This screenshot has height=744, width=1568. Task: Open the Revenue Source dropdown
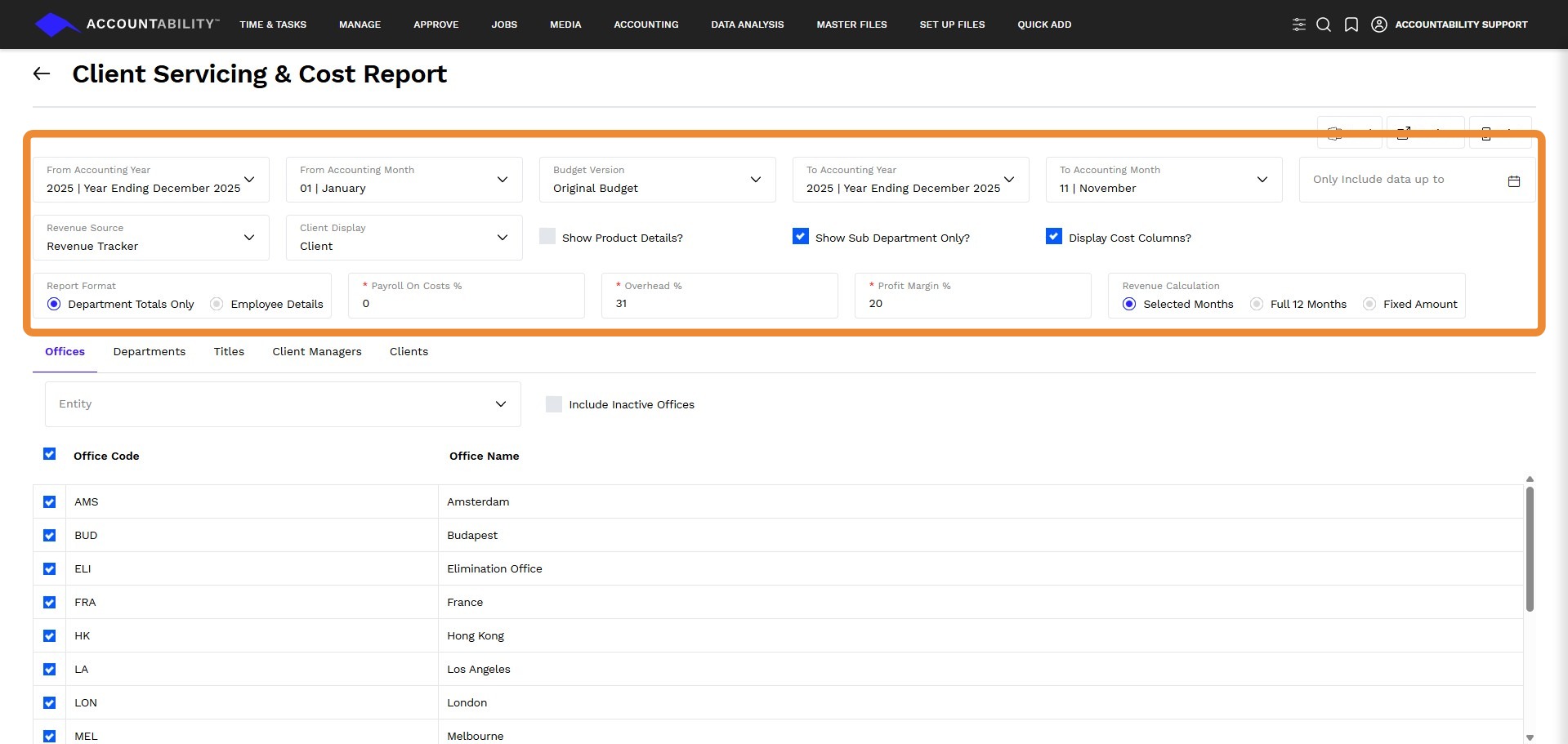click(x=249, y=238)
